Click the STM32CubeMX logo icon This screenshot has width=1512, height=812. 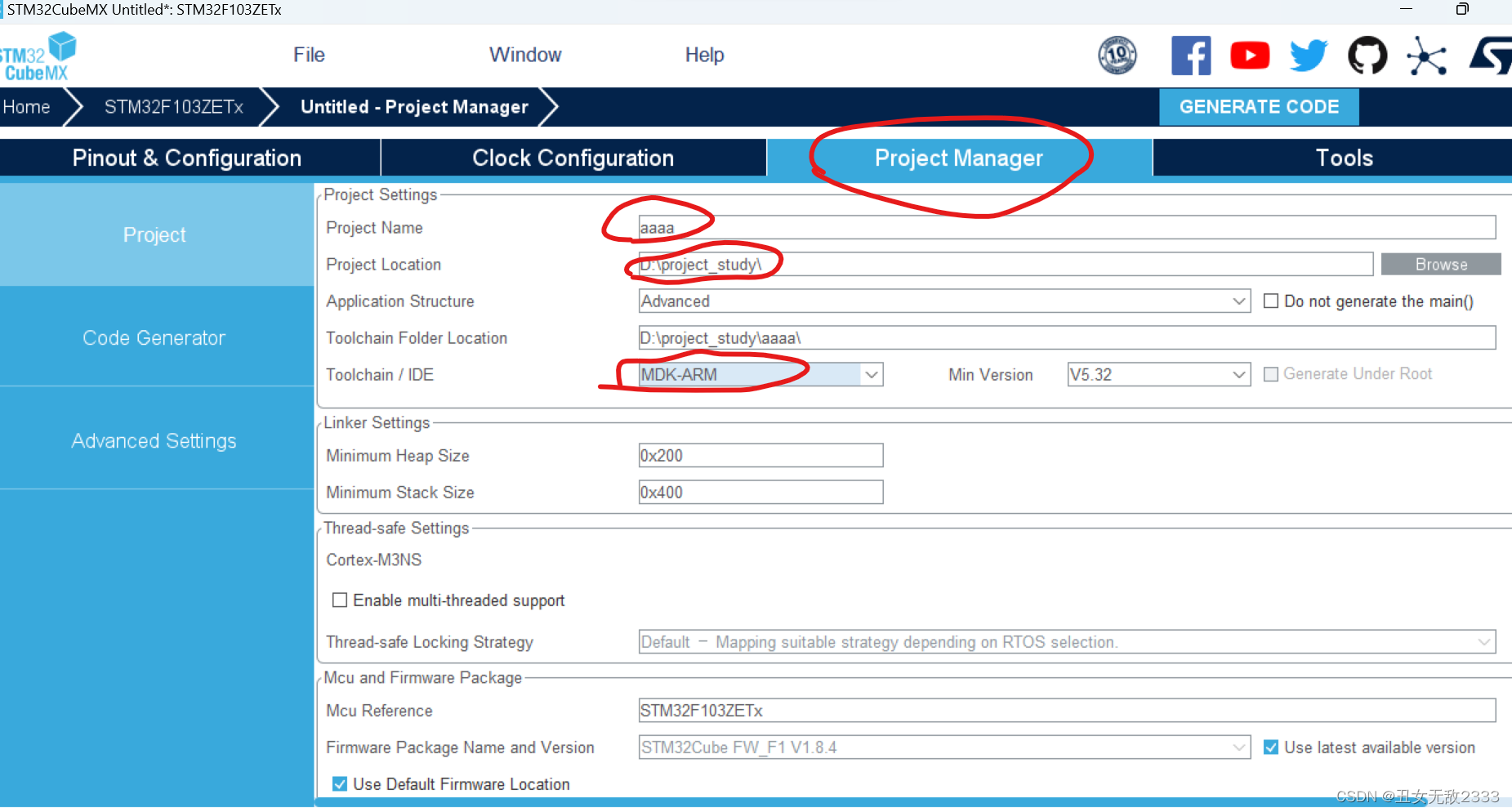pyautogui.click(x=38, y=56)
